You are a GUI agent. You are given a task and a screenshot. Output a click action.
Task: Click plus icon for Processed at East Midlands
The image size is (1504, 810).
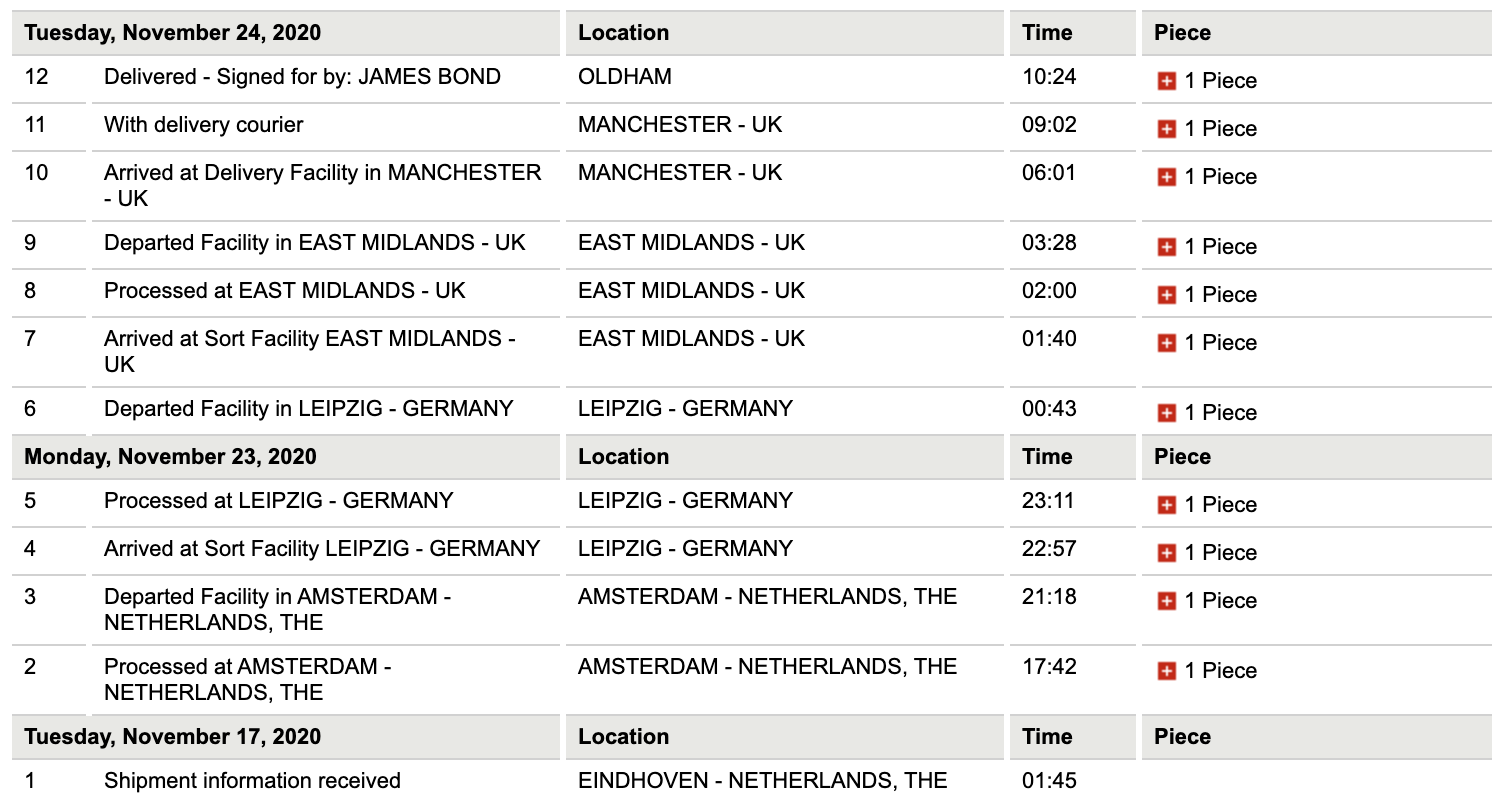click(1166, 295)
